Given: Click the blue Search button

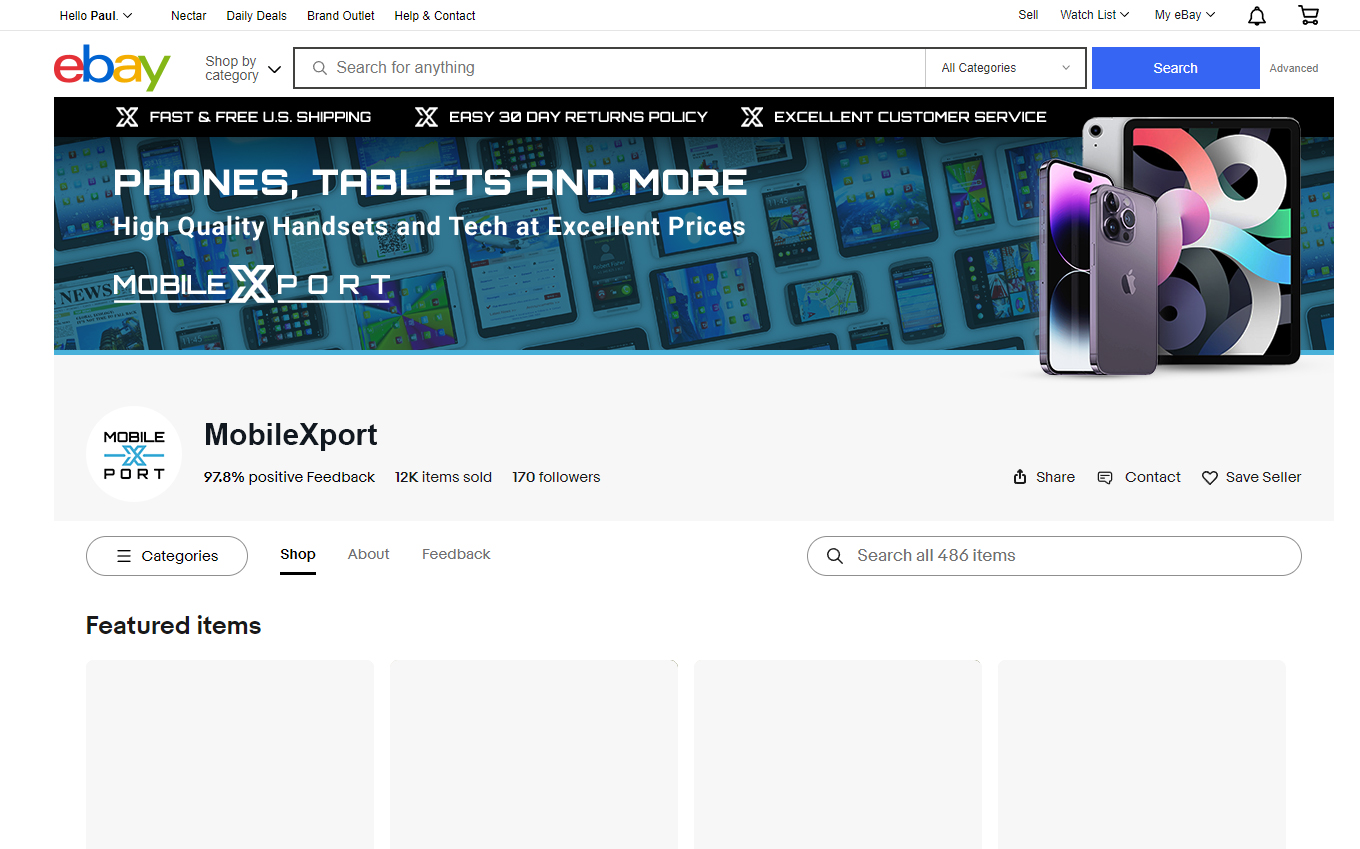Looking at the screenshot, I should 1175,68.
